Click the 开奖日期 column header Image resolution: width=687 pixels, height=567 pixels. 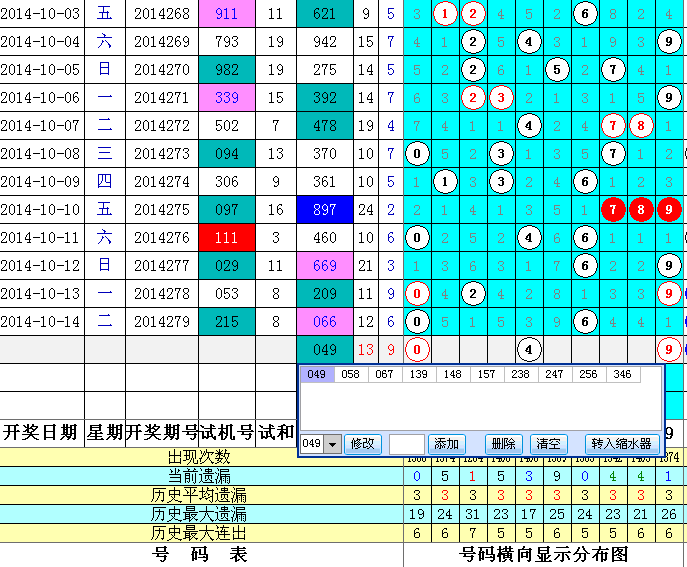coord(41,432)
